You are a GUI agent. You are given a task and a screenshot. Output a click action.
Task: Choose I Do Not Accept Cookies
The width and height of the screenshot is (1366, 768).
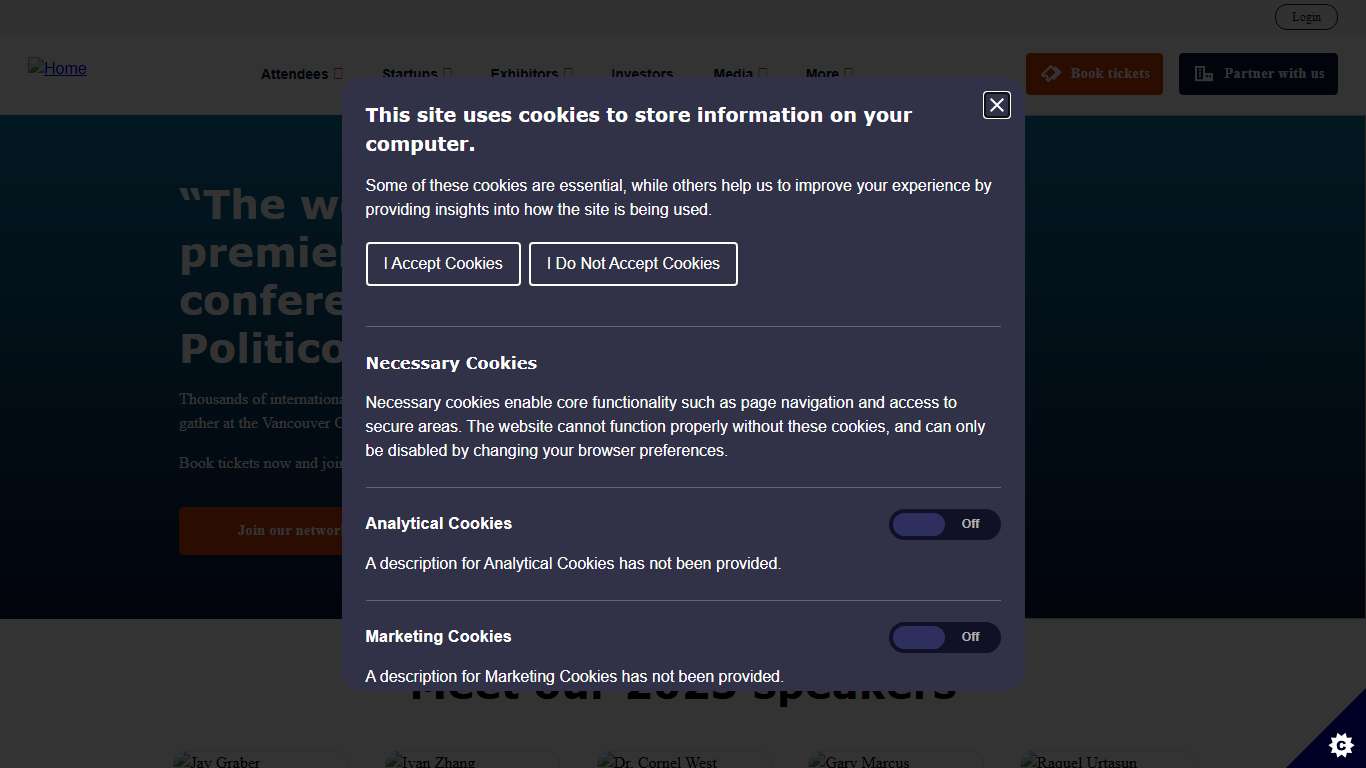click(x=633, y=264)
